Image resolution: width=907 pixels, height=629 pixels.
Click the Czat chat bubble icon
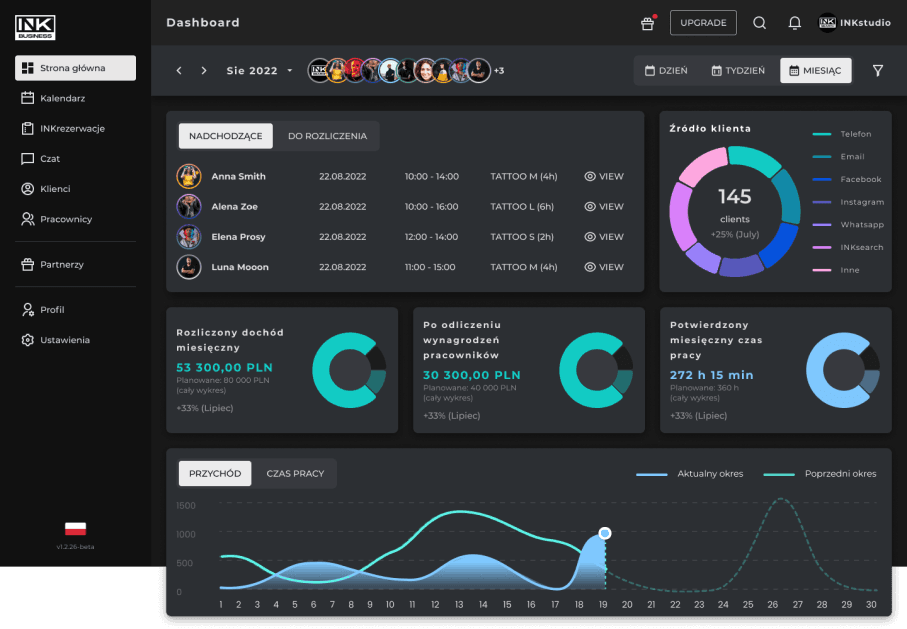click(27, 159)
